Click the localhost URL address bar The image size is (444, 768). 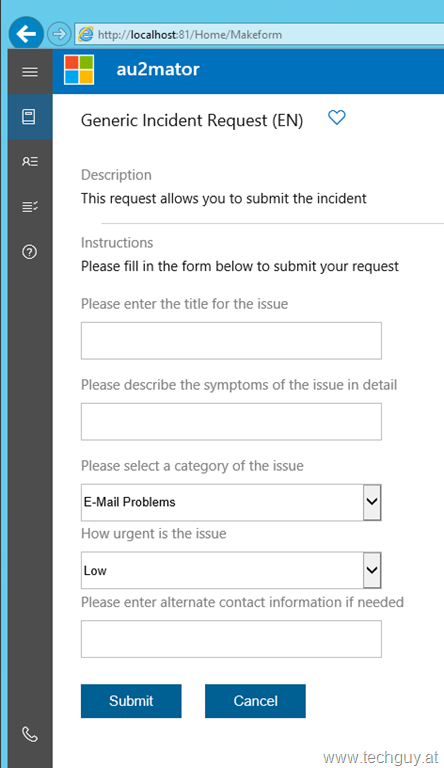260,34
